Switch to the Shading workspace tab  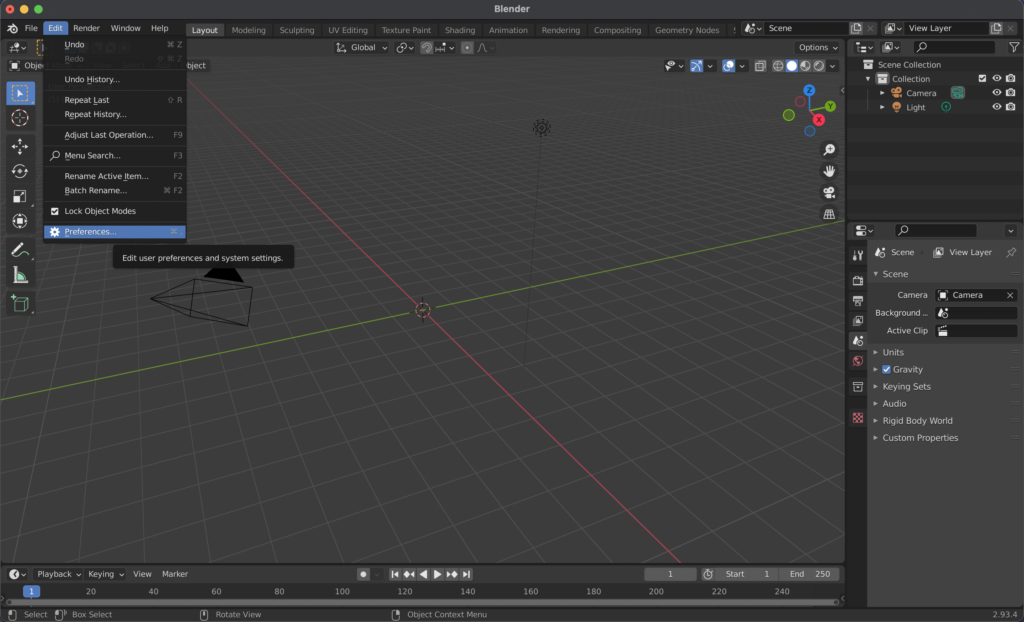tap(460, 30)
